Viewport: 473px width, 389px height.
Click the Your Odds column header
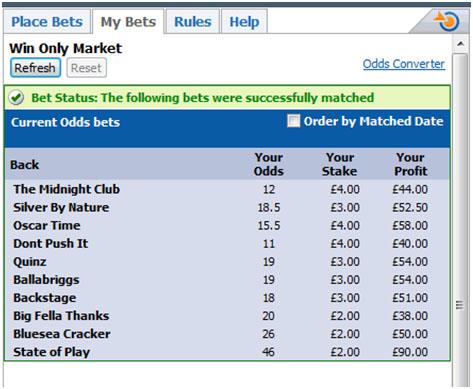click(x=269, y=164)
